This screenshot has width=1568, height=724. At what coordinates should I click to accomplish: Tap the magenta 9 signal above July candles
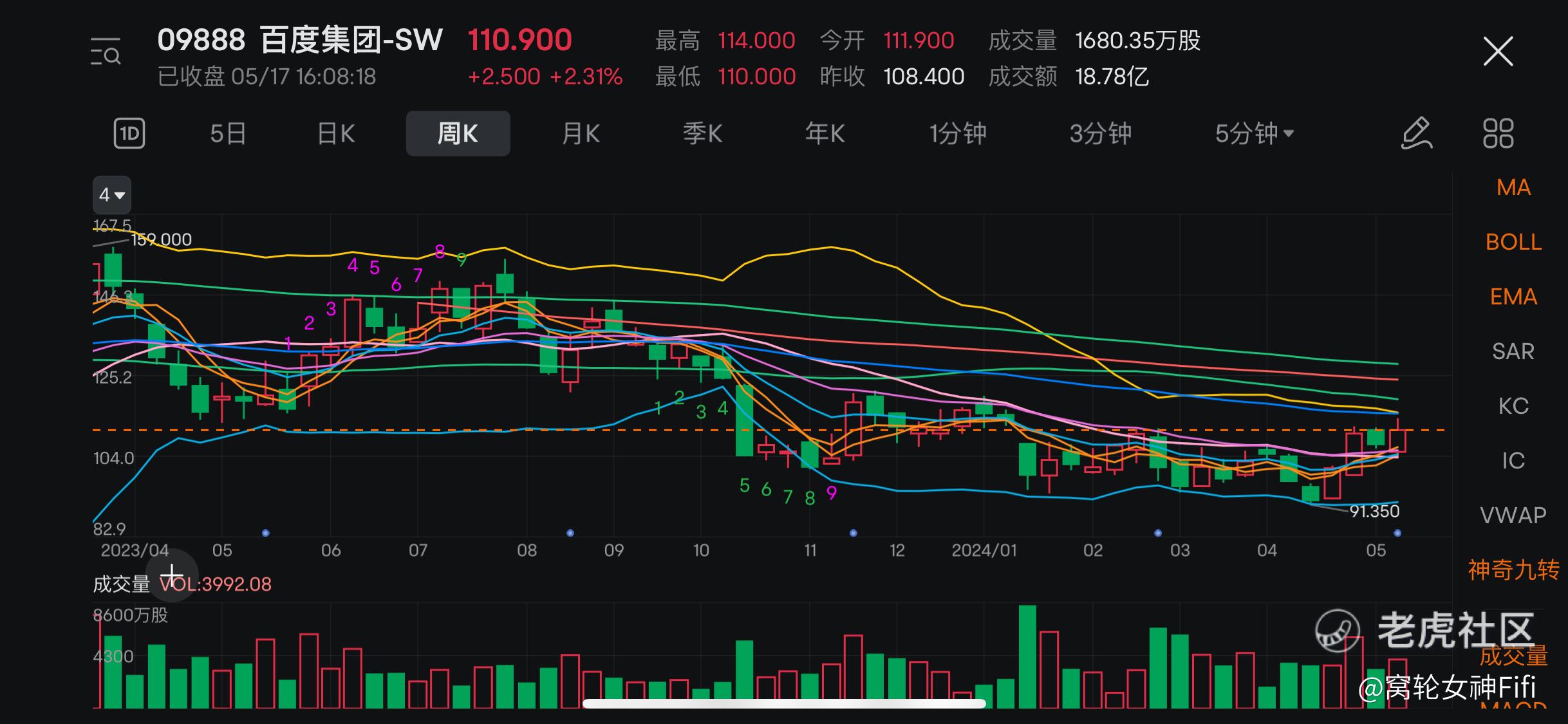(x=461, y=259)
